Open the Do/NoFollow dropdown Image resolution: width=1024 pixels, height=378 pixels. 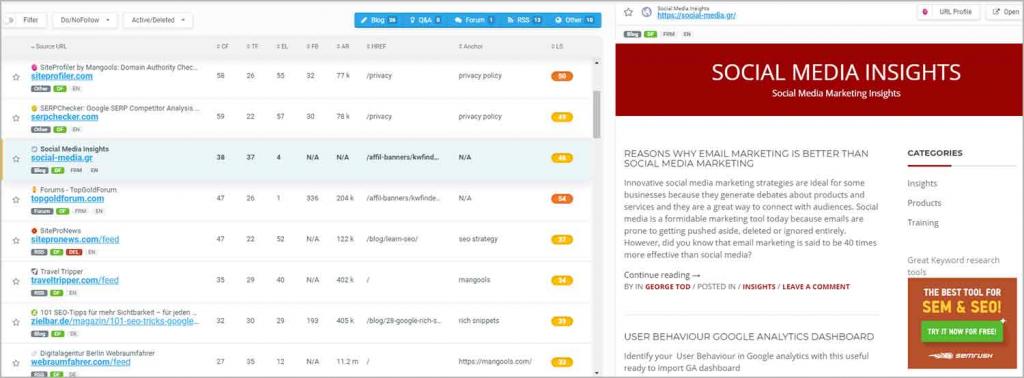click(x=85, y=20)
